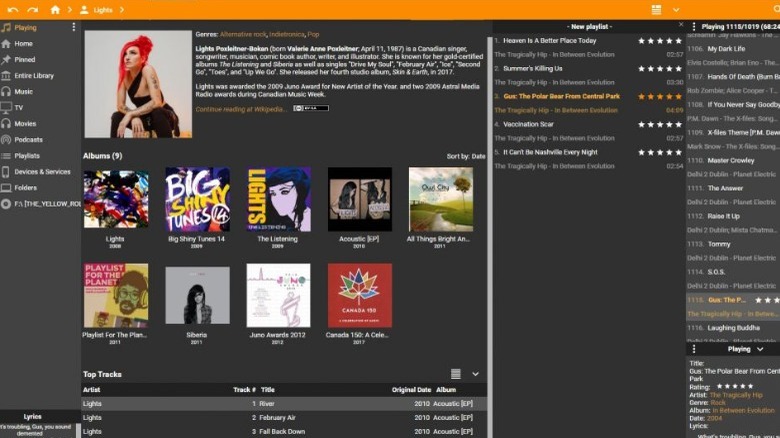Click Continue reading at Wikipedia link
Viewport: 780px width, 438px height.
coord(240,109)
